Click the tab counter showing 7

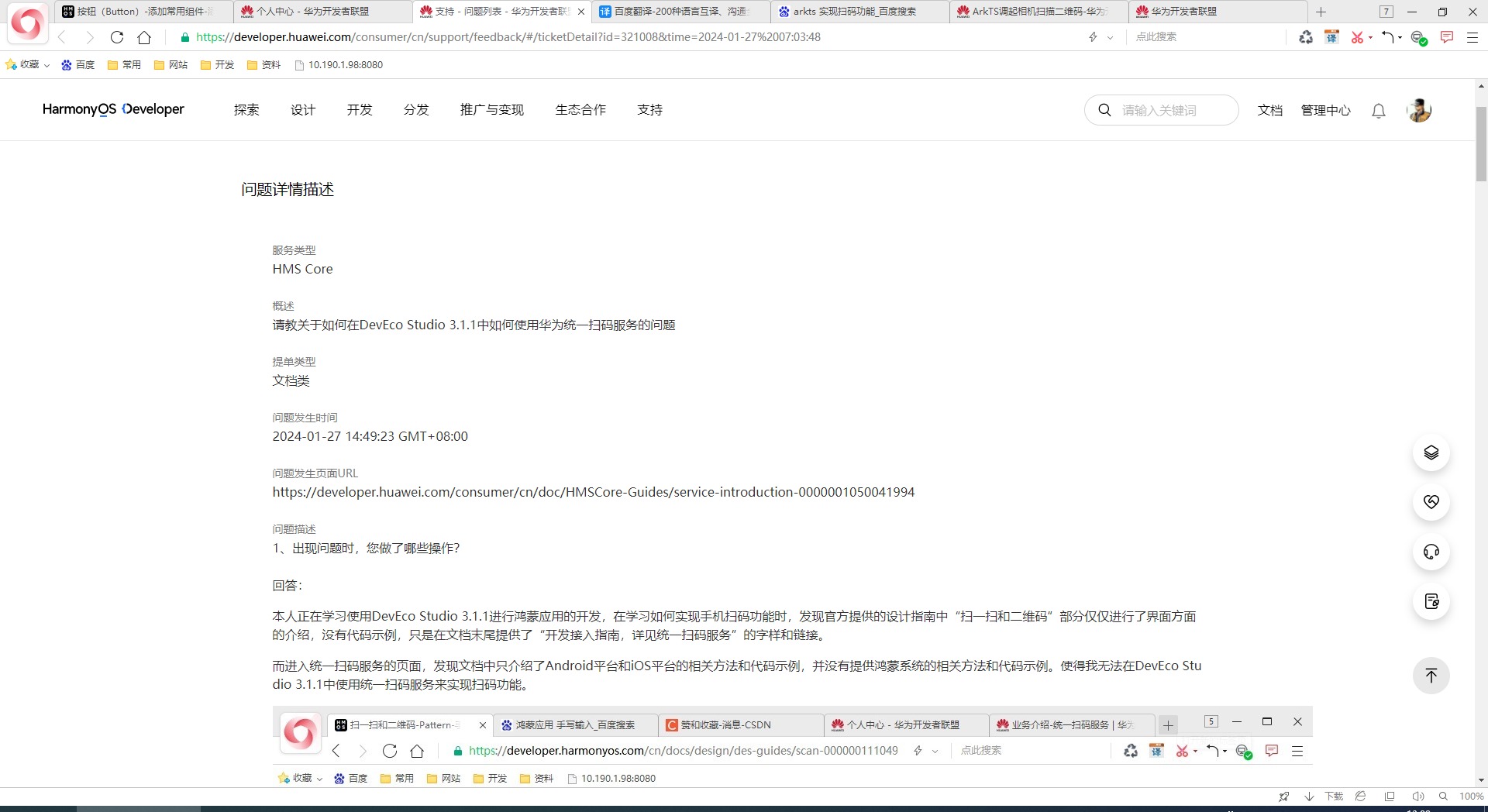[1386, 12]
